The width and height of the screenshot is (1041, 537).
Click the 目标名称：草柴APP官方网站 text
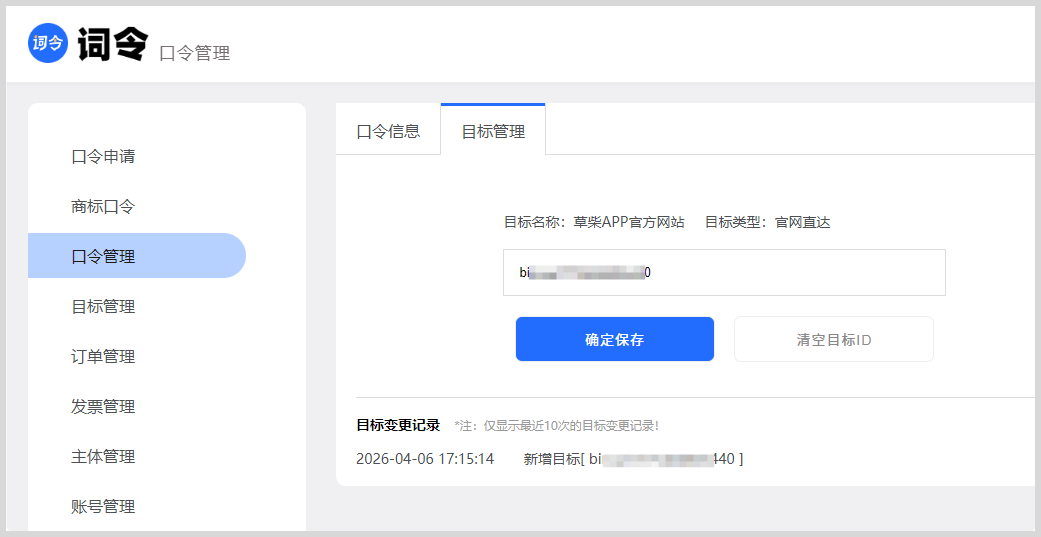(x=594, y=222)
